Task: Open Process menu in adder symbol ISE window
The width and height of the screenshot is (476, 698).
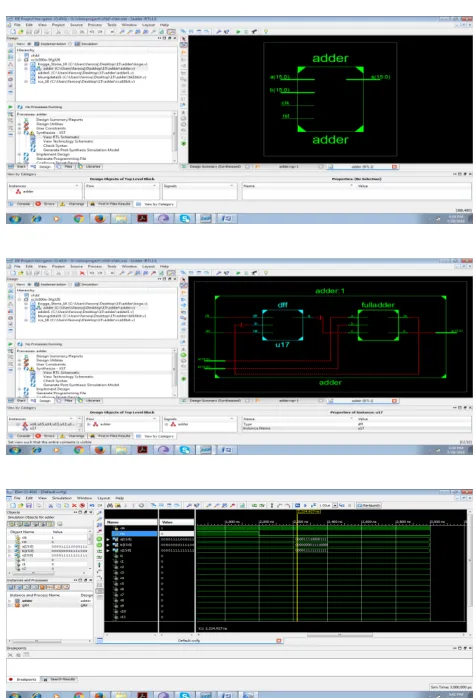Action: [95, 25]
